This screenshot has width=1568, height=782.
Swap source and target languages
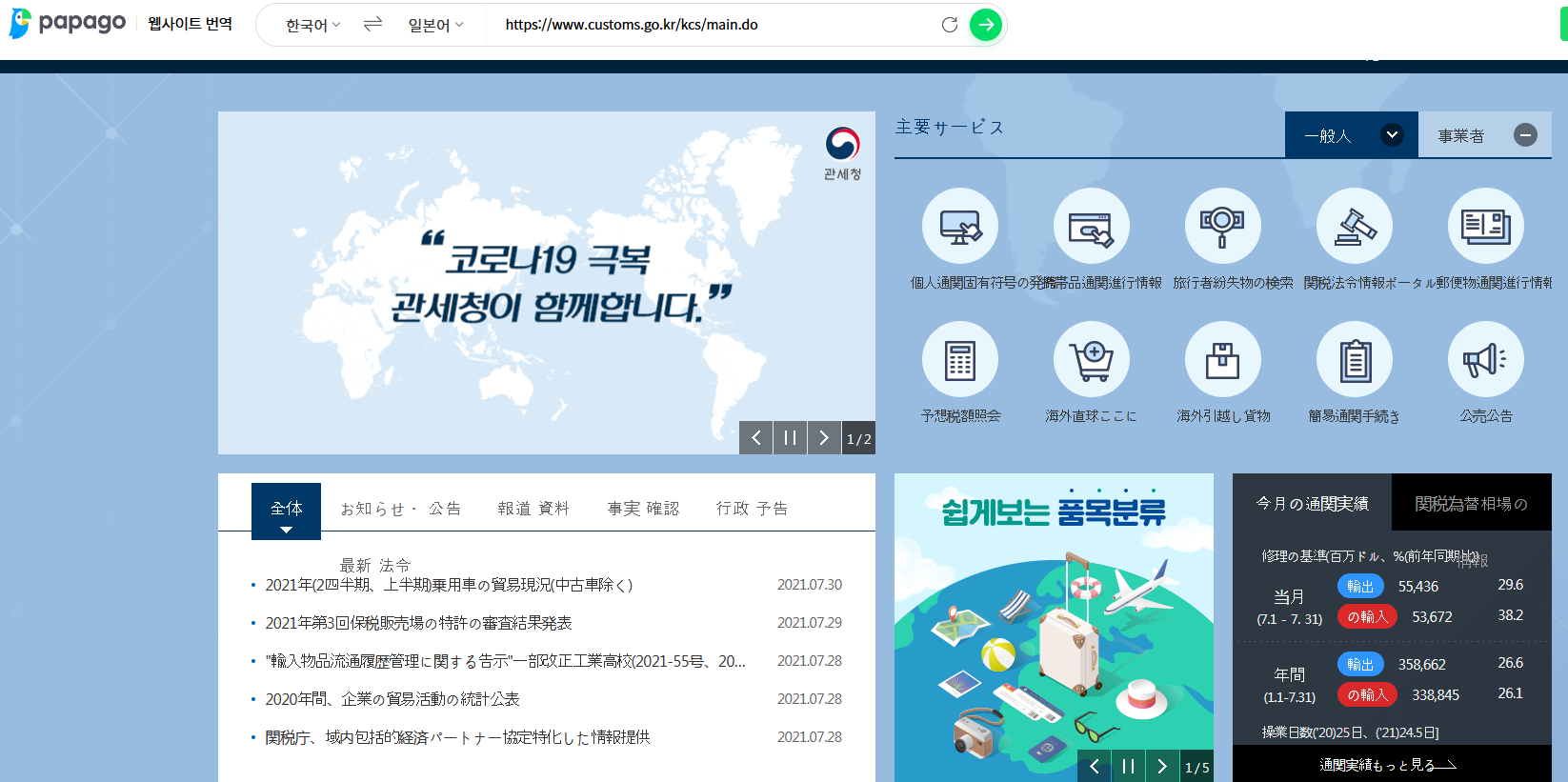click(372, 25)
